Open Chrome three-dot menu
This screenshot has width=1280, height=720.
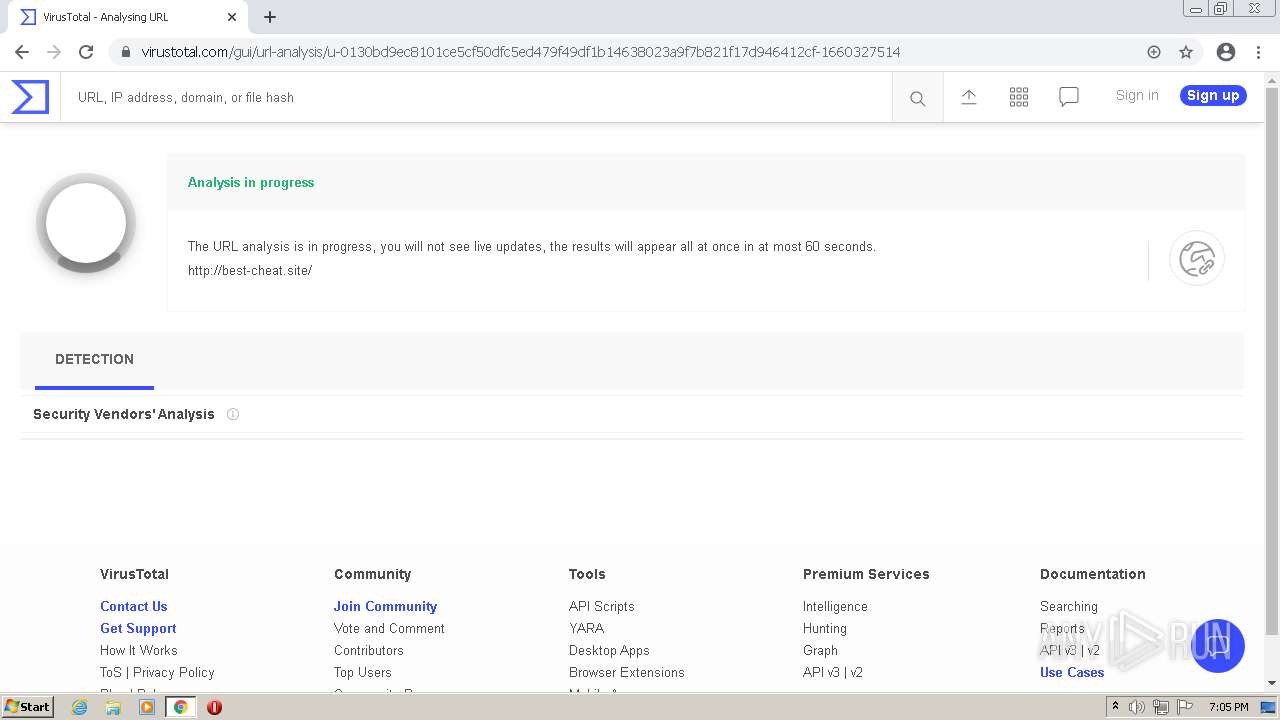coord(1257,52)
